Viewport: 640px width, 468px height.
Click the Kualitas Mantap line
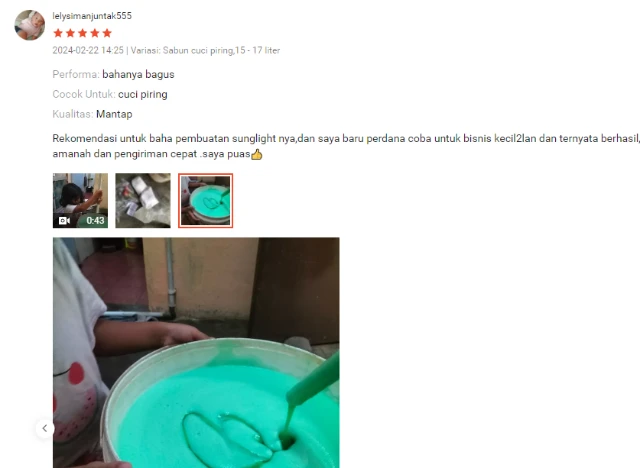tap(92, 114)
